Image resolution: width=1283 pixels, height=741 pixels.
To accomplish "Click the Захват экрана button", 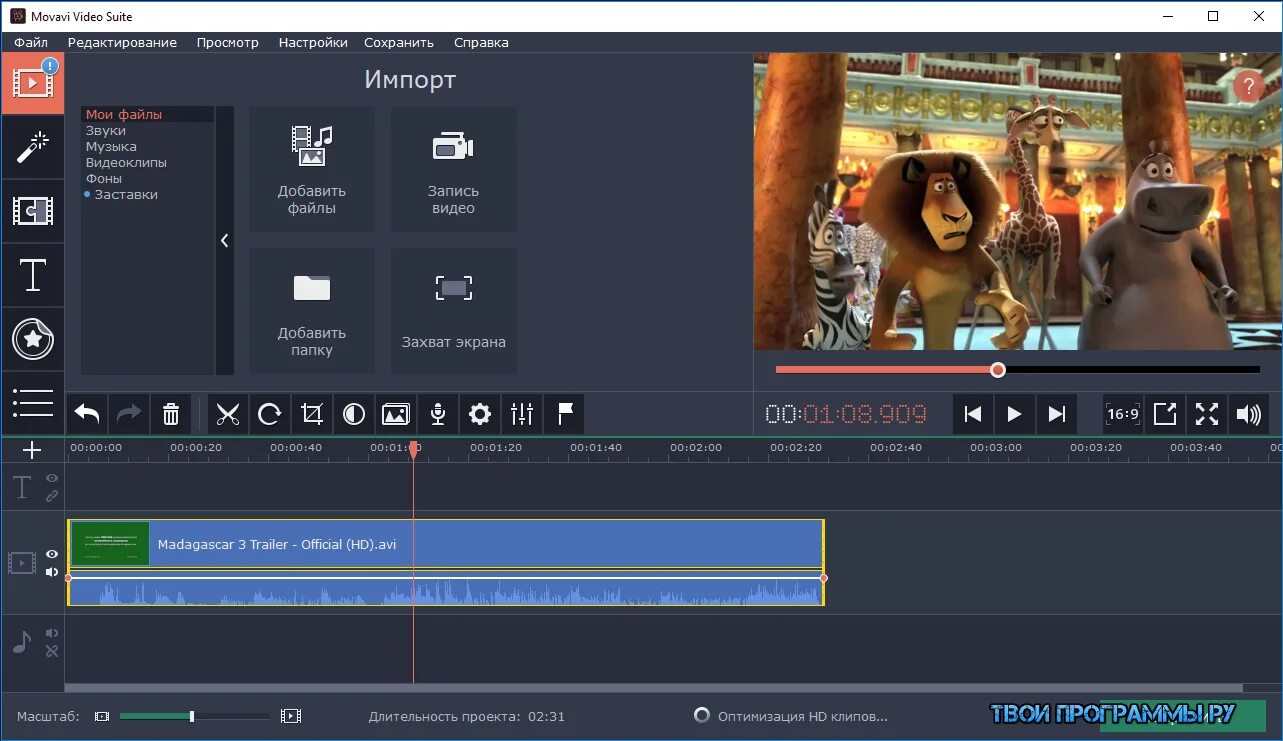I will pyautogui.click(x=454, y=311).
